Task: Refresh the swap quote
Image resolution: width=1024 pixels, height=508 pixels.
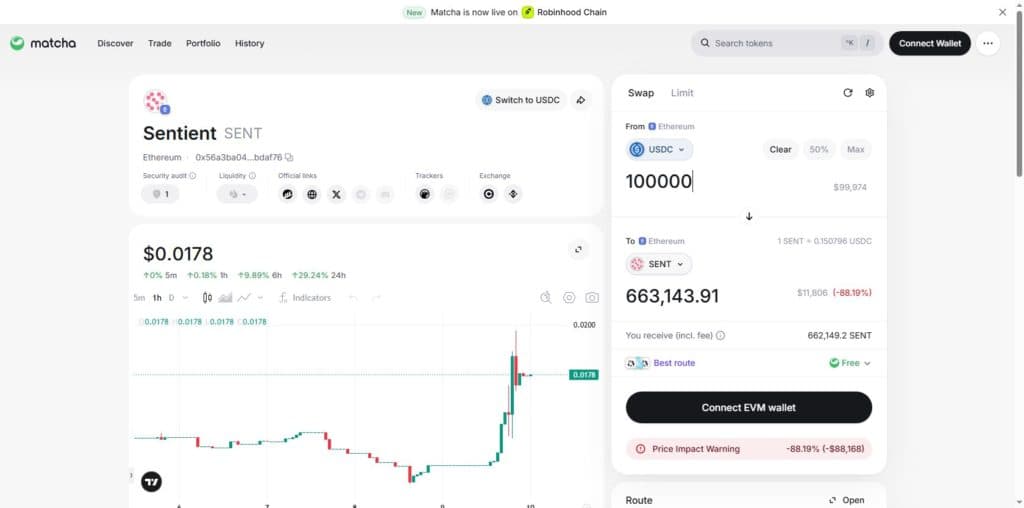Action: pyautogui.click(x=848, y=93)
